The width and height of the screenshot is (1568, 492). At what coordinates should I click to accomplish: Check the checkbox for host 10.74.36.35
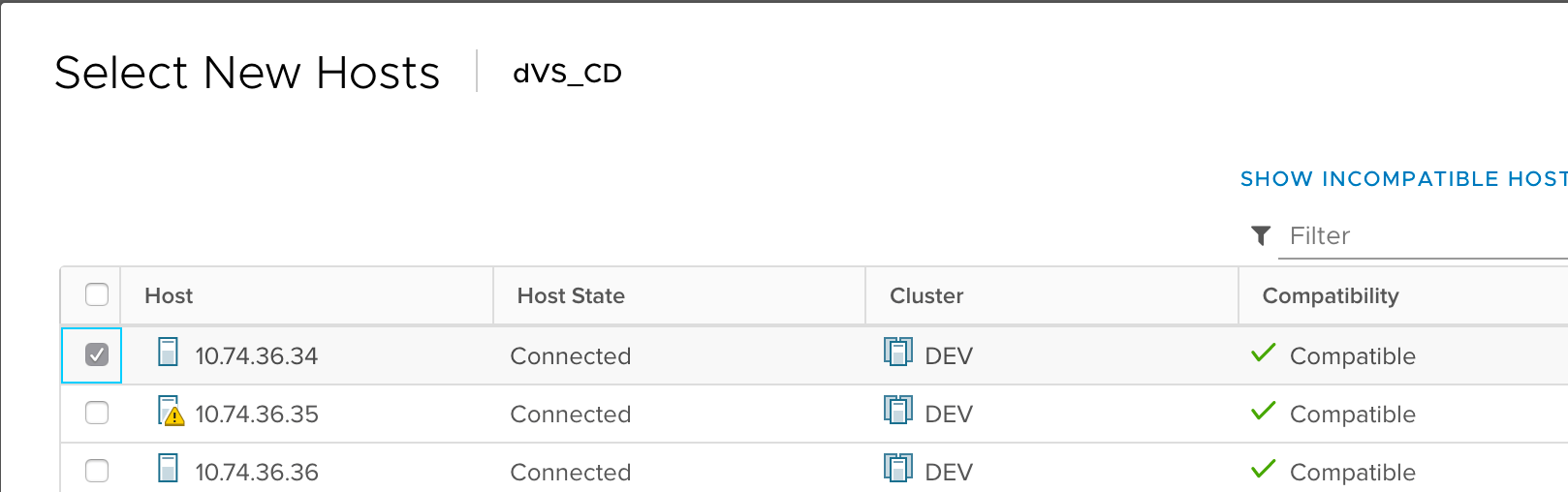(x=97, y=414)
